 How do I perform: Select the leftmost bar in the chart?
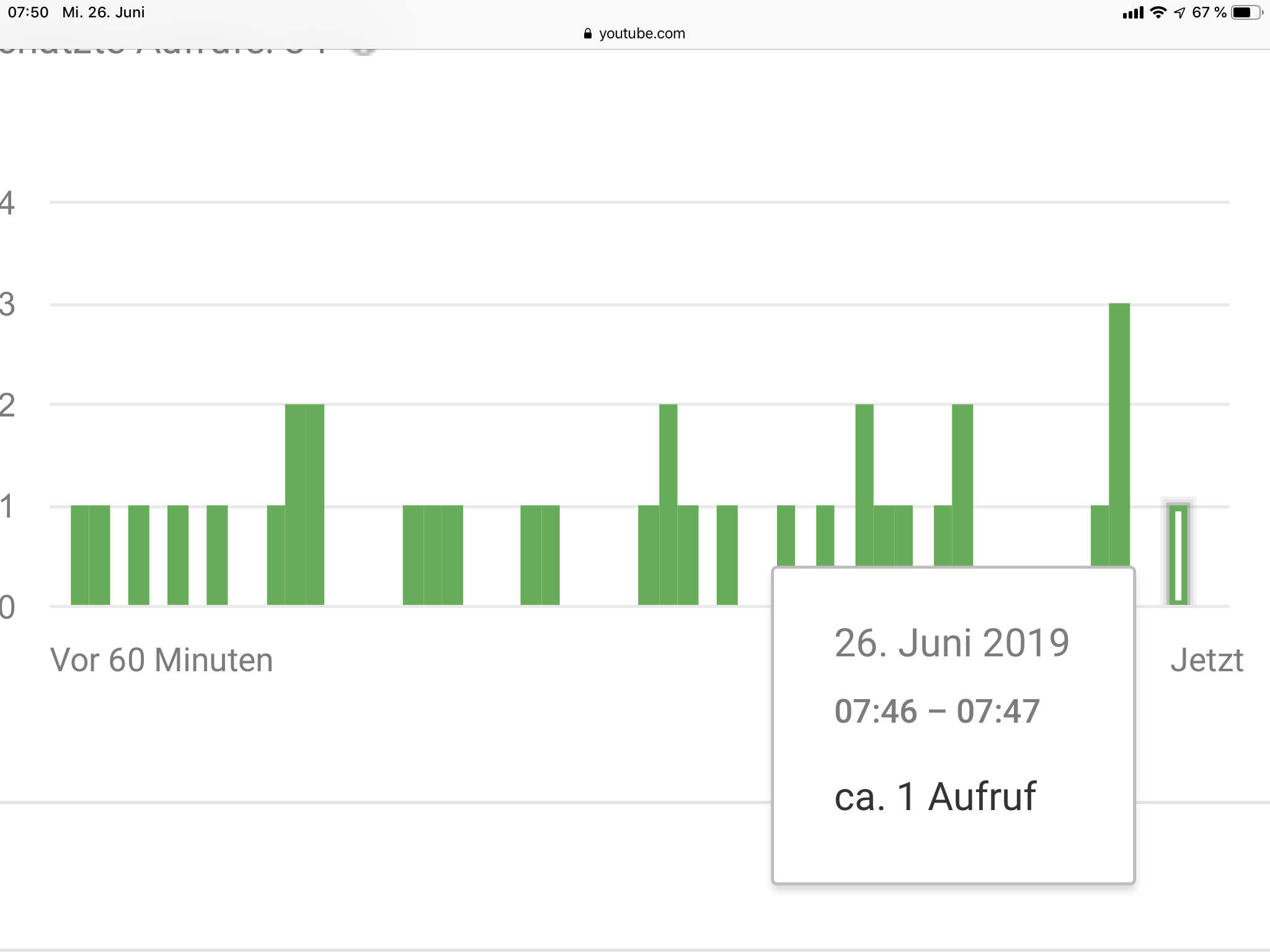[x=79, y=555]
